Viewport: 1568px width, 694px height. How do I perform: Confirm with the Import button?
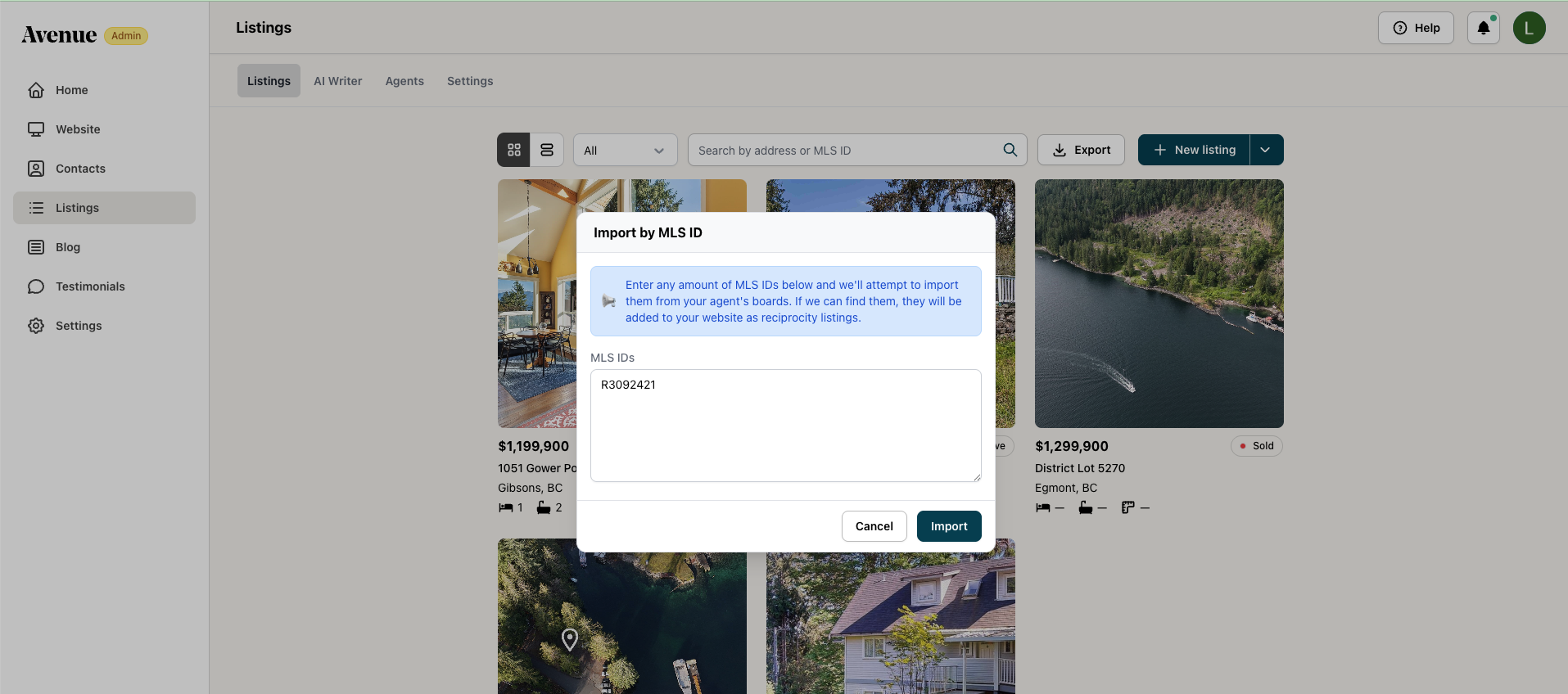[x=949, y=526]
